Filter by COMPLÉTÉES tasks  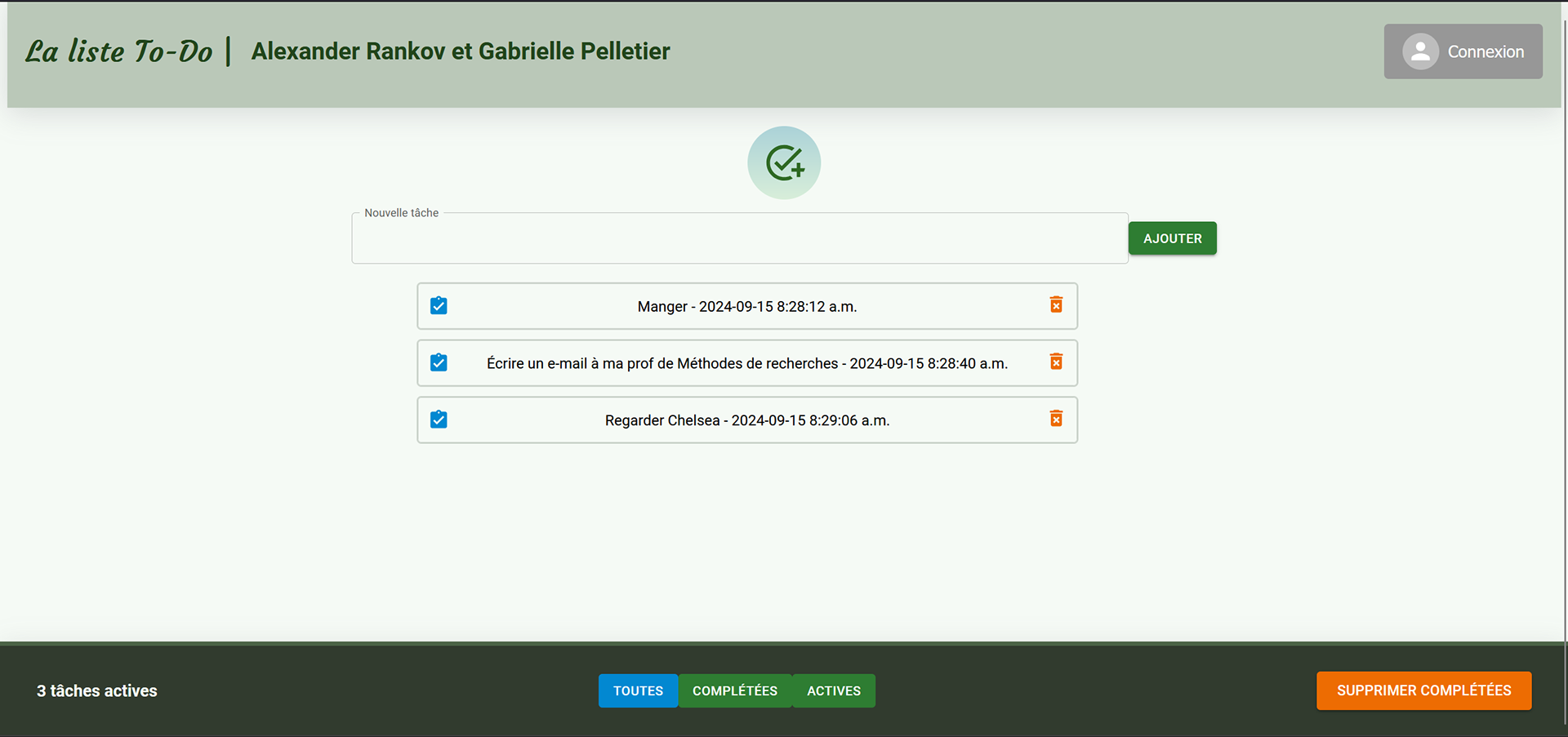[735, 690]
